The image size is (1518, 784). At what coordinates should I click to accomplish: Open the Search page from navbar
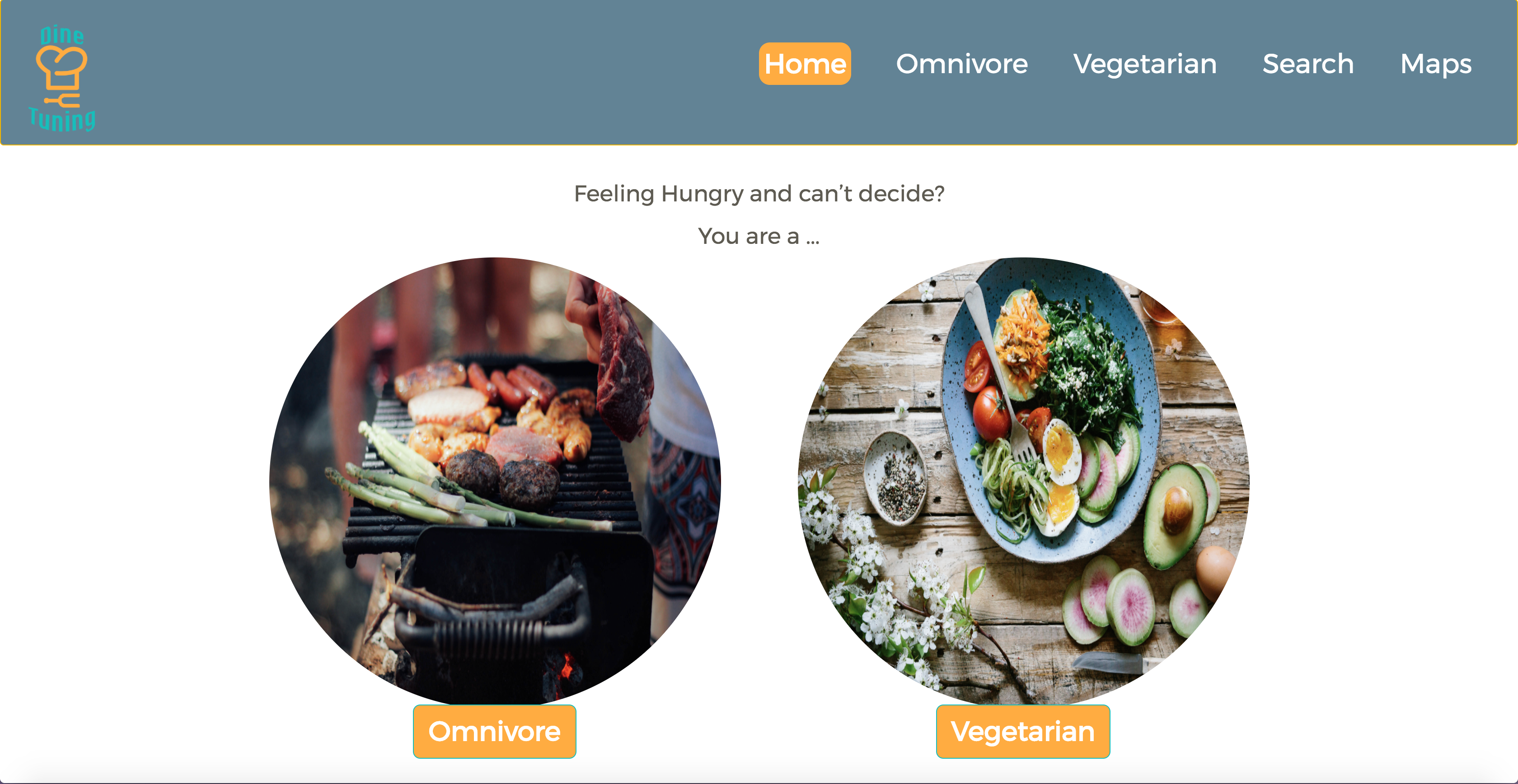pyautogui.click(x=1308, y=64)
